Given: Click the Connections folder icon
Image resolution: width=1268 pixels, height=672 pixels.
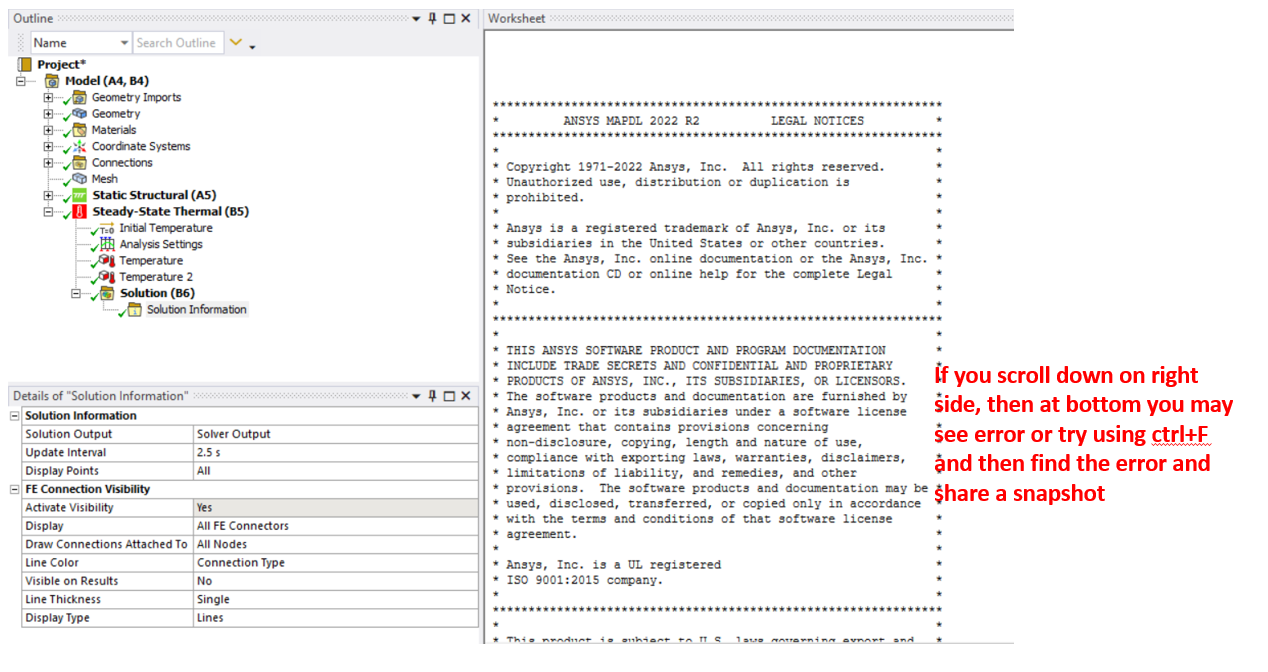Looking at the screenshot, I should pyautogui.click(x=79, y=163).
